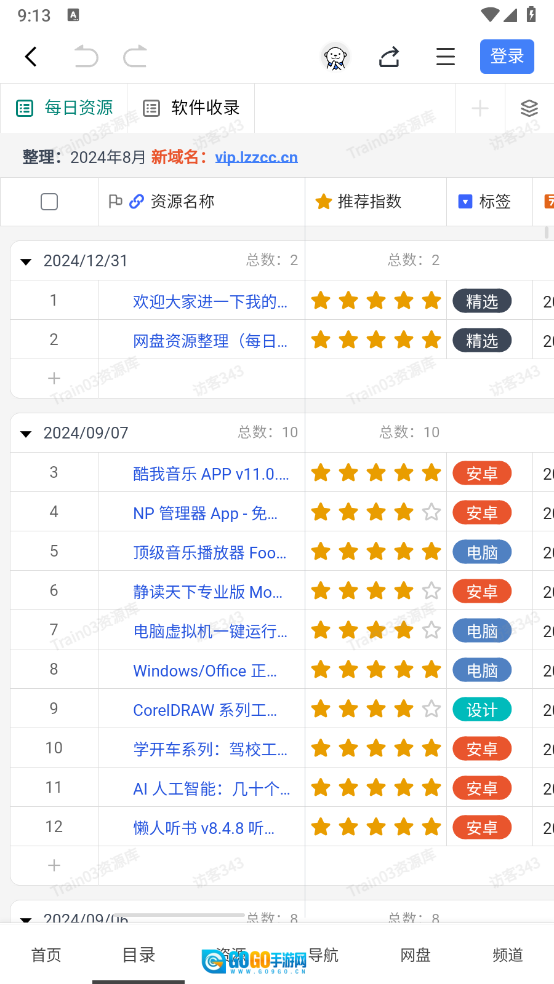Viewport: 554px width, 984px height.
Task: Open the layers stack icon
Action: (x=530, y=109)
